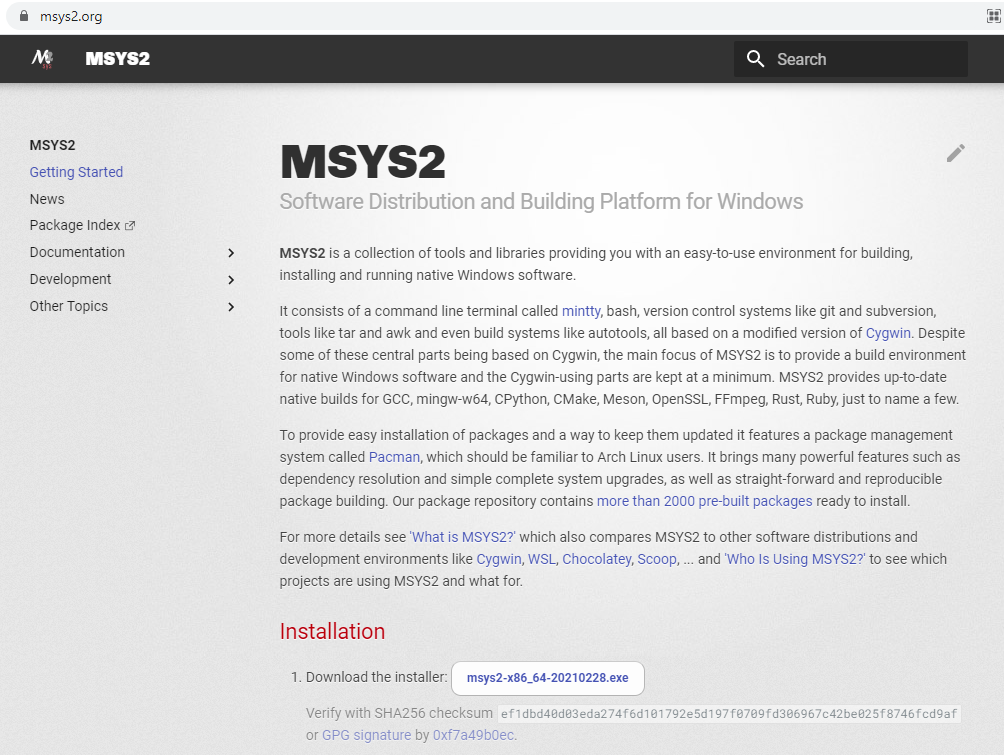Open the Pacman link
Viewport: 1004px width, 755px height.
(x=394, y=457)
